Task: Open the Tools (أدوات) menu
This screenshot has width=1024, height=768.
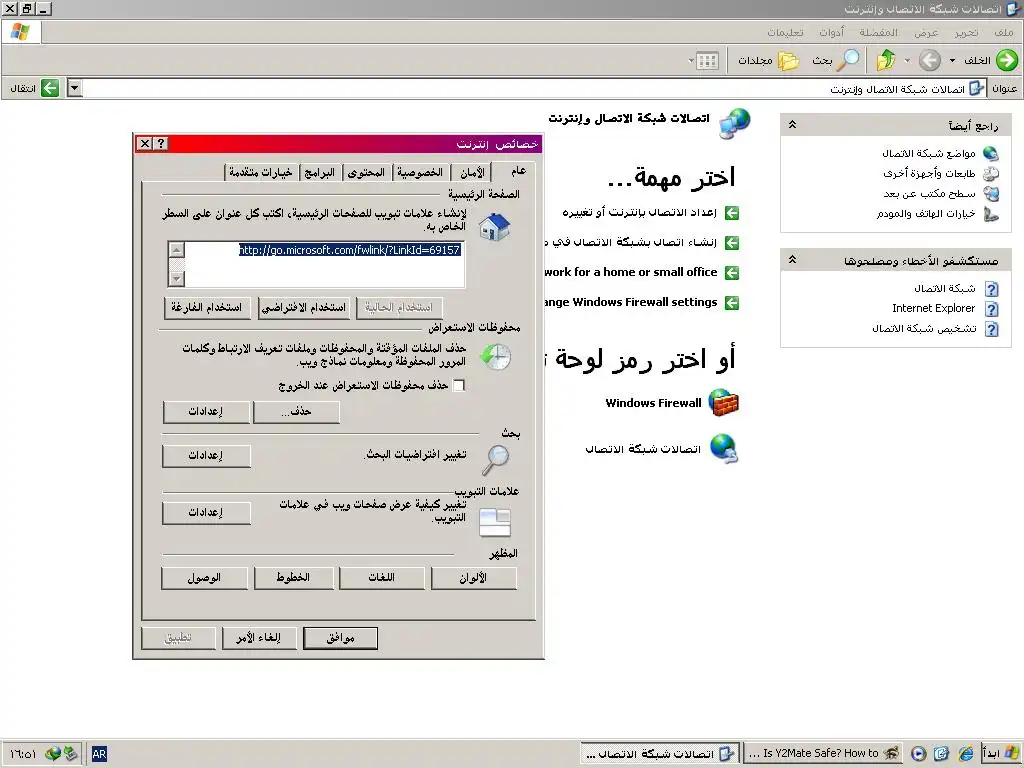Action: click(831, 32)
